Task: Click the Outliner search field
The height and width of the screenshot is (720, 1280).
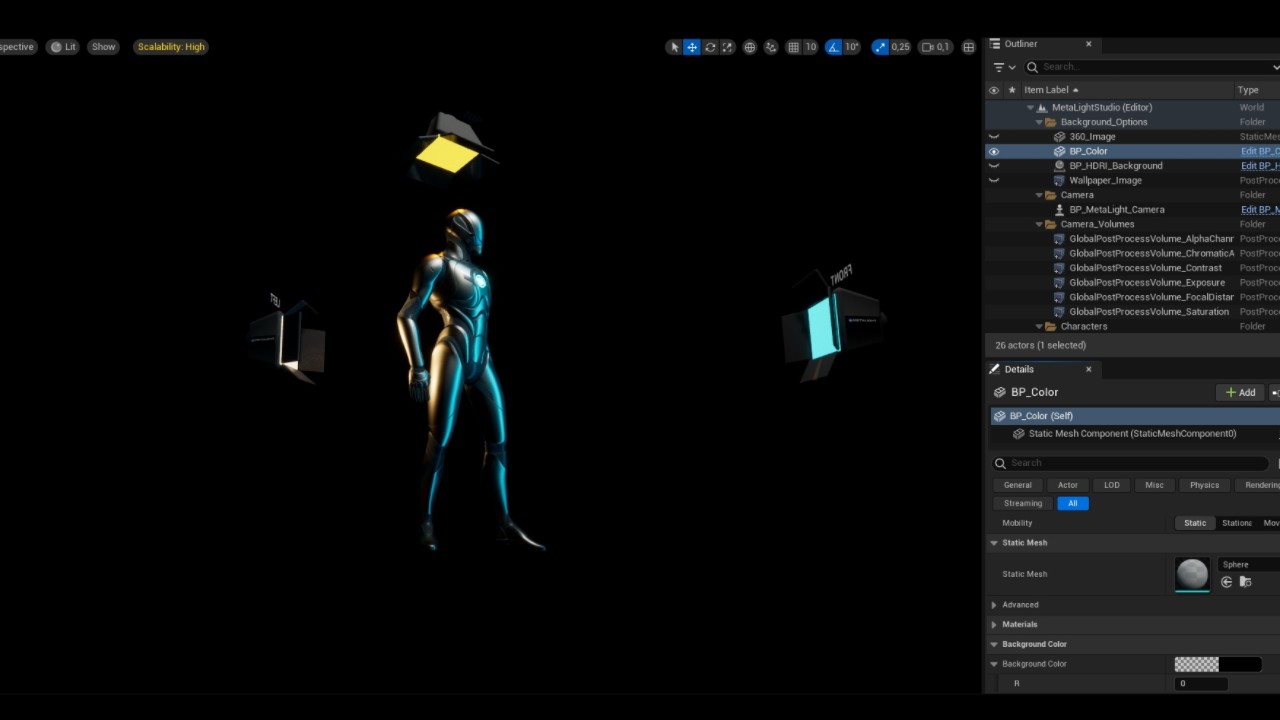Action: point(1150,67)
